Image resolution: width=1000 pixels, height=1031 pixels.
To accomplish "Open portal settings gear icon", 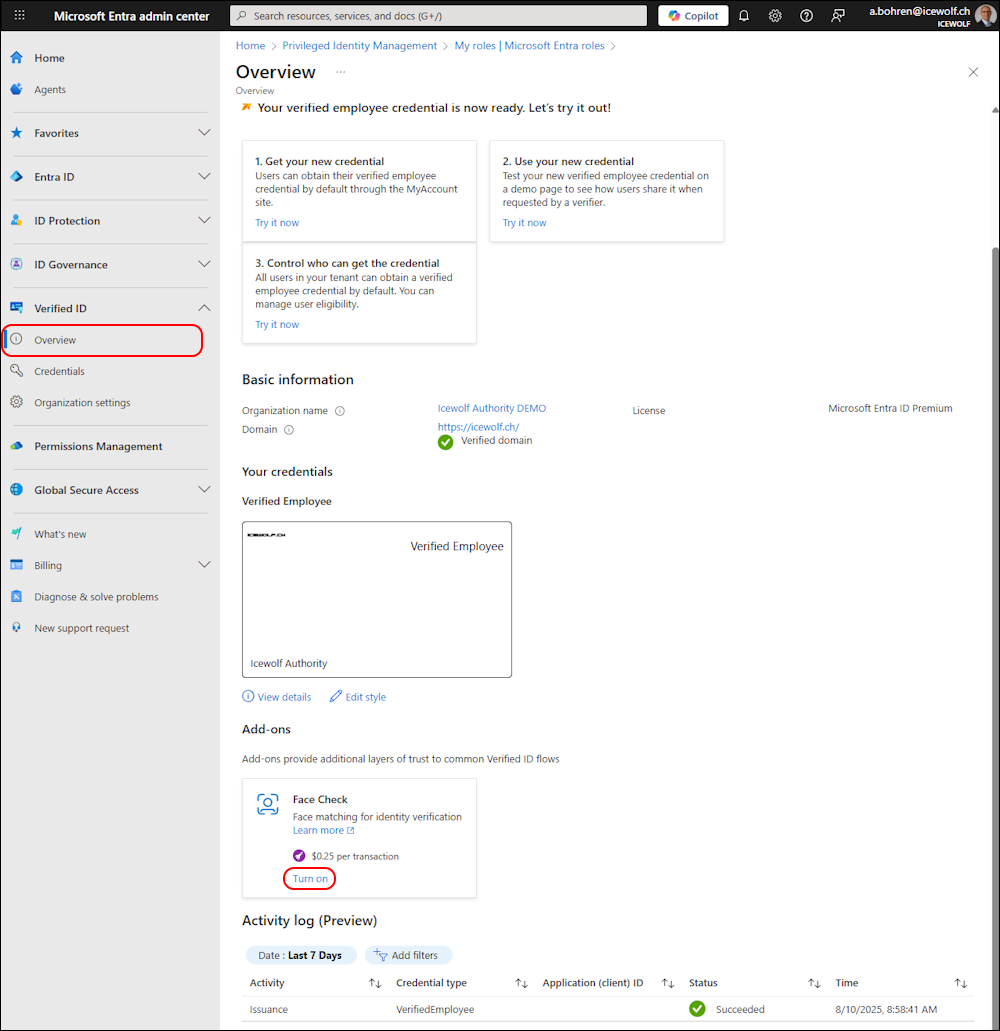I will (775, 16).
